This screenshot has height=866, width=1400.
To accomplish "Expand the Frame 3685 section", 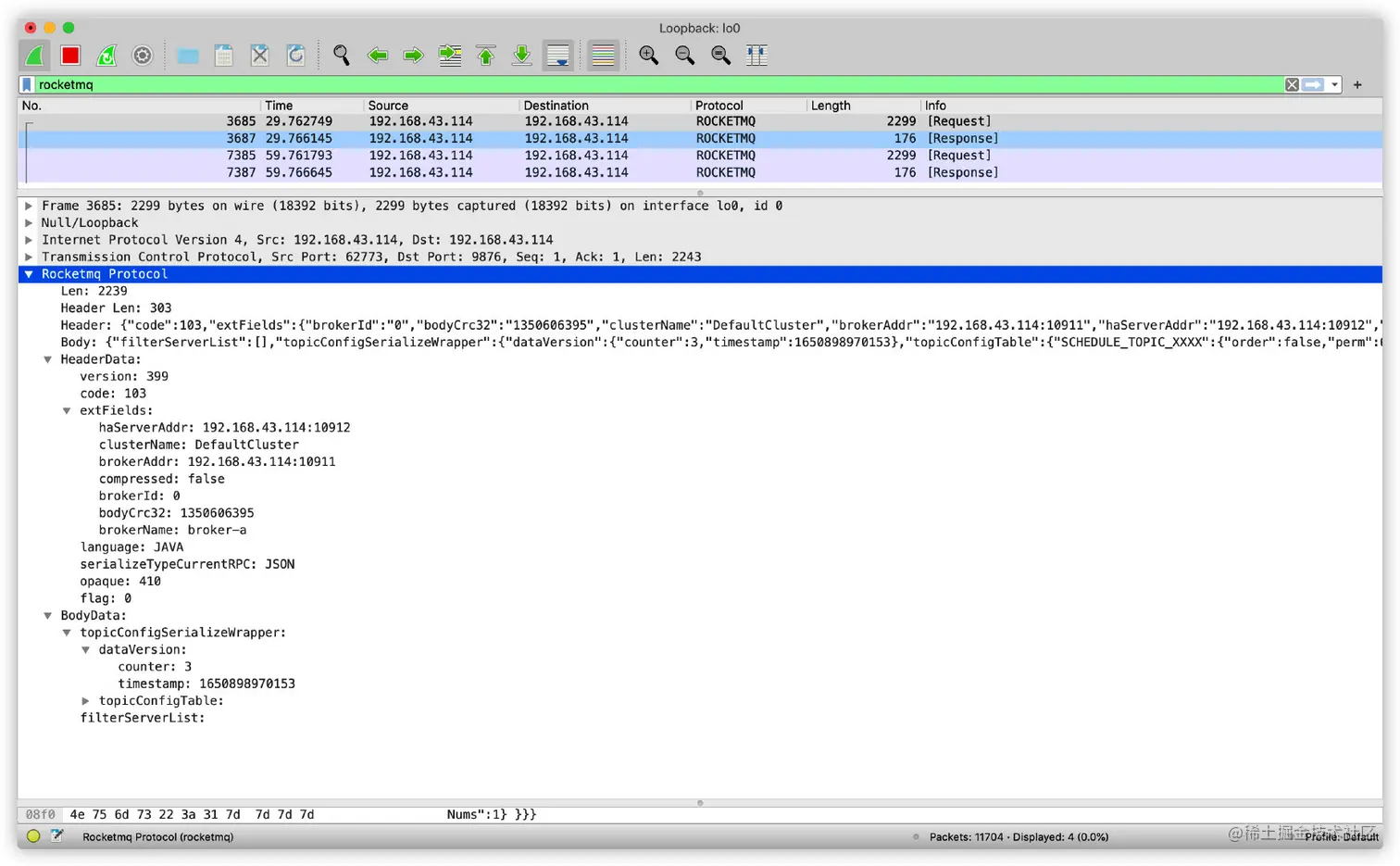I will coord(29,206).
